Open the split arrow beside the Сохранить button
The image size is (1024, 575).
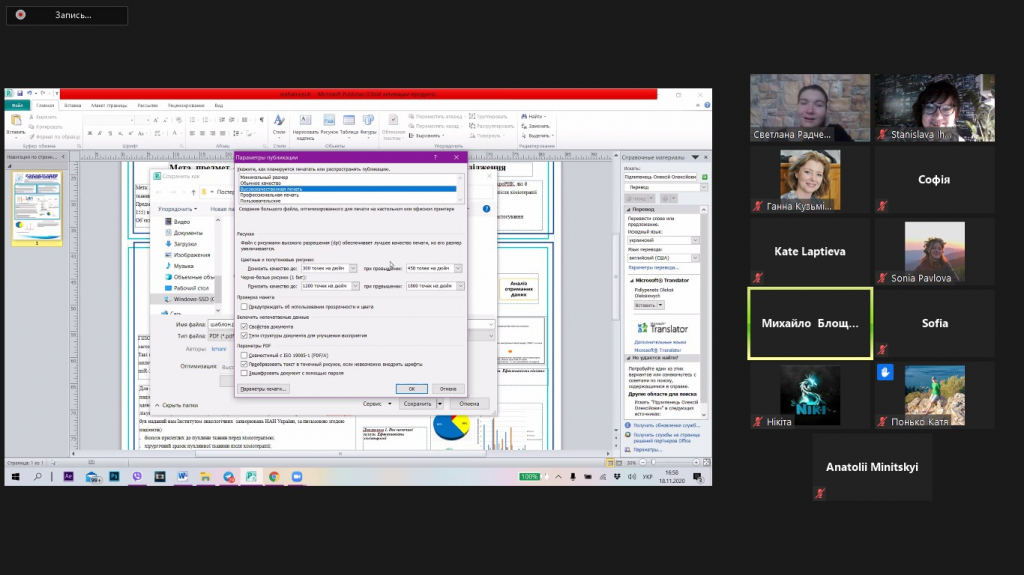[x=440, y=404]
